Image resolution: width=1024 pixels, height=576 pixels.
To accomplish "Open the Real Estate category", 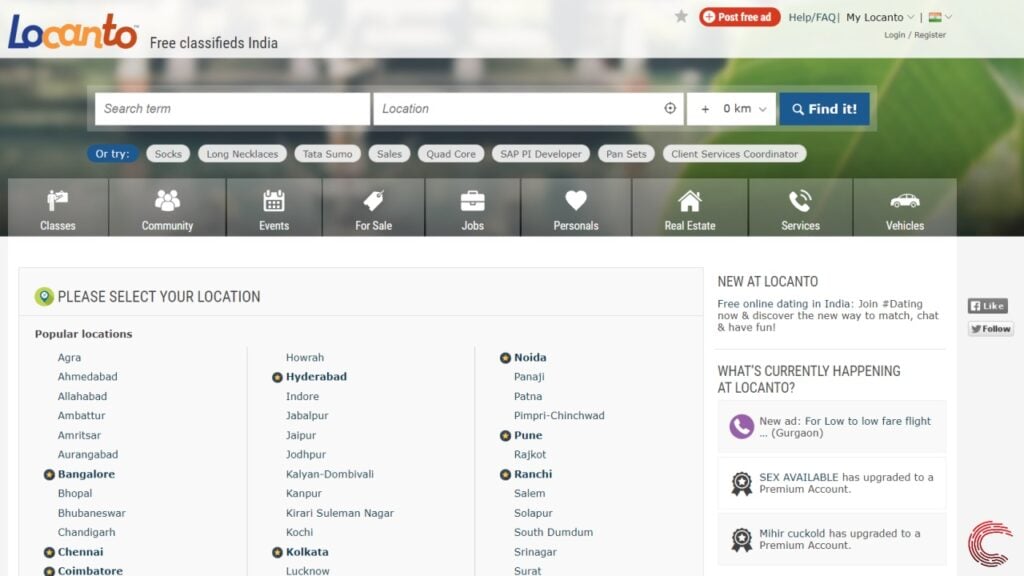I will [690, 208].
